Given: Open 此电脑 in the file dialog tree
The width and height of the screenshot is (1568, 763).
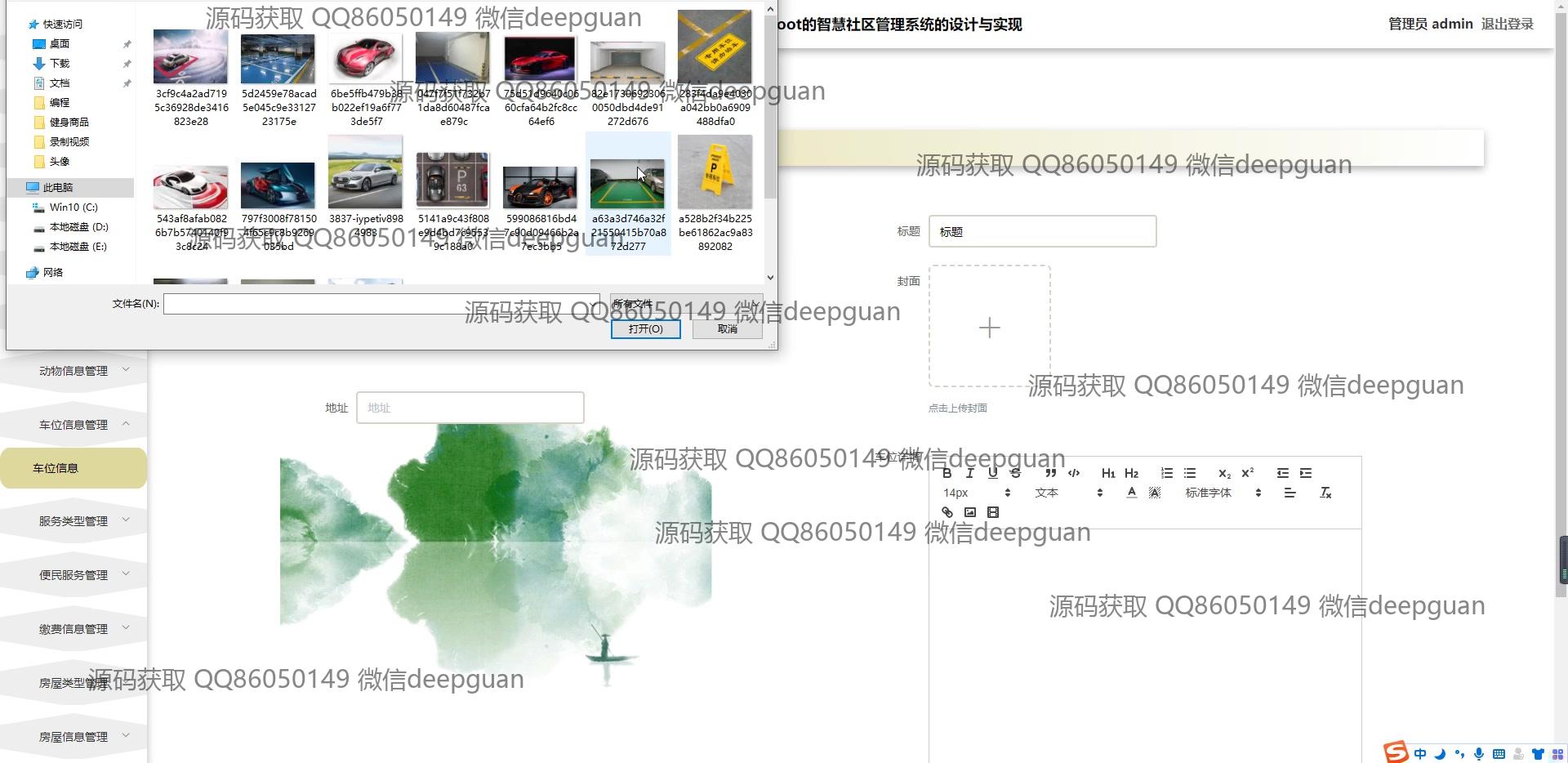Looking at the screenshot, I should pos(57,187).
